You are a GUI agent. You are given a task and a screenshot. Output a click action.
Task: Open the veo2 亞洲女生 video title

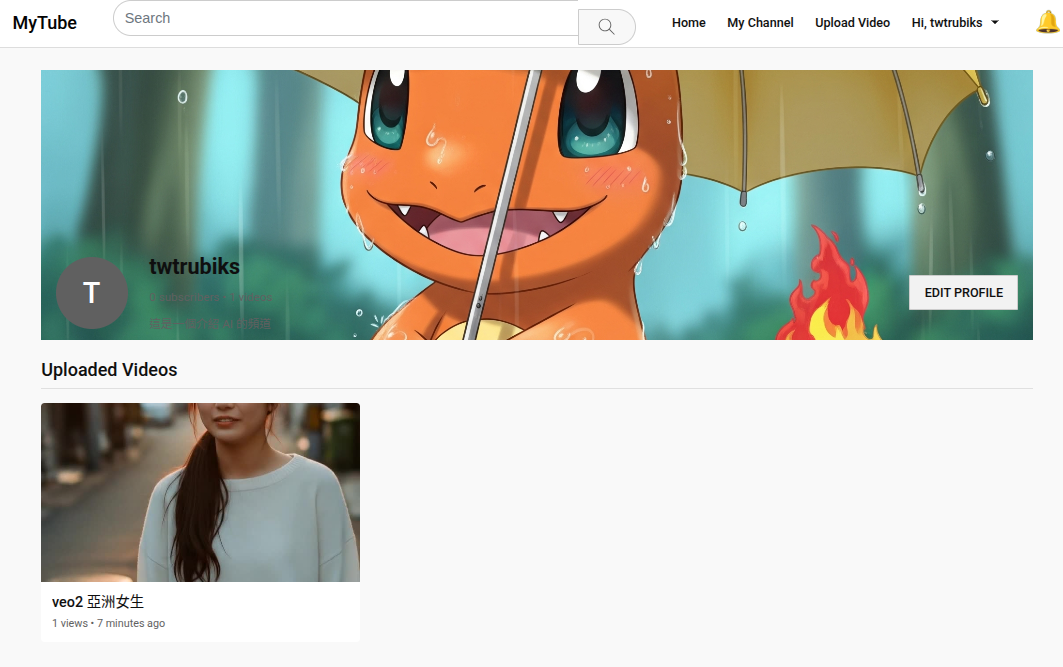(98, 602)
